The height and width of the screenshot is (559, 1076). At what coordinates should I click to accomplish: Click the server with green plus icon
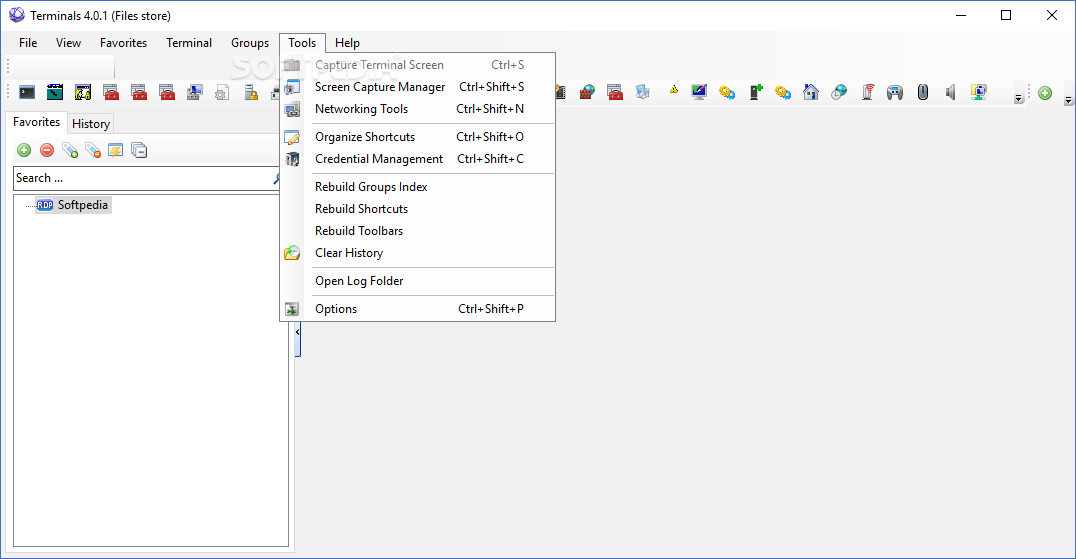756,92
